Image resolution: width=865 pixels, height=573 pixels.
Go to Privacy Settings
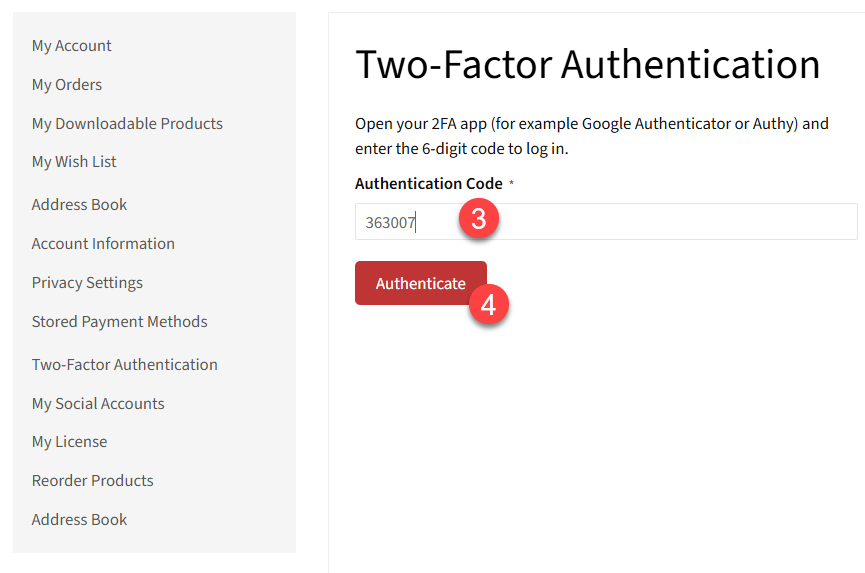87,283
